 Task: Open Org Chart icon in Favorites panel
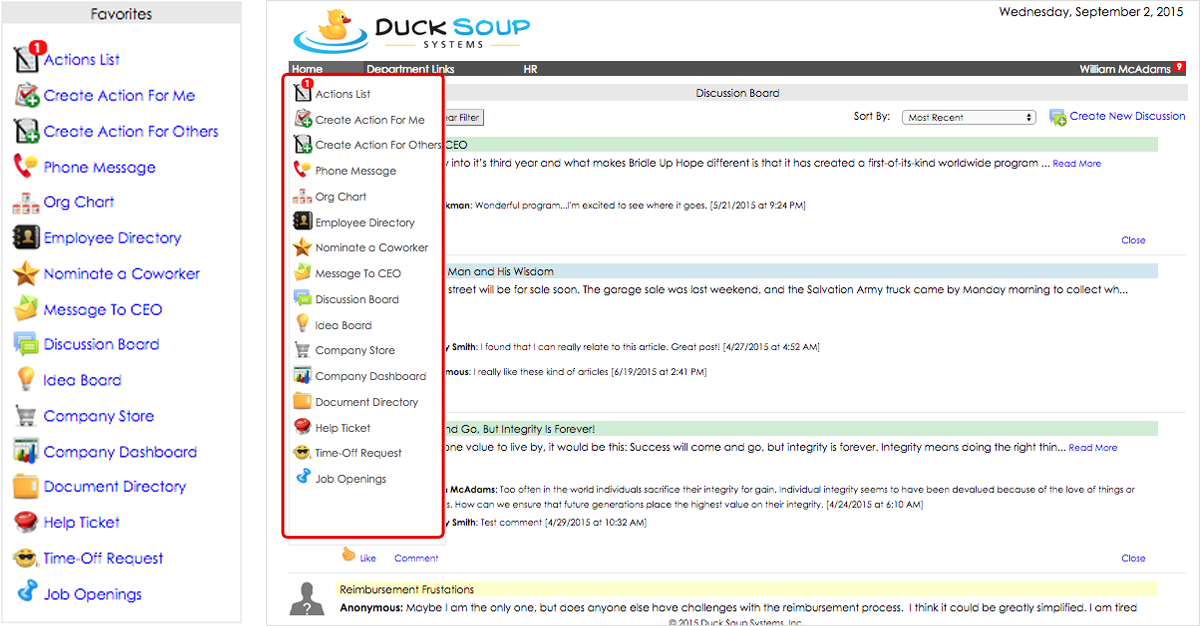tap(26, 203)
